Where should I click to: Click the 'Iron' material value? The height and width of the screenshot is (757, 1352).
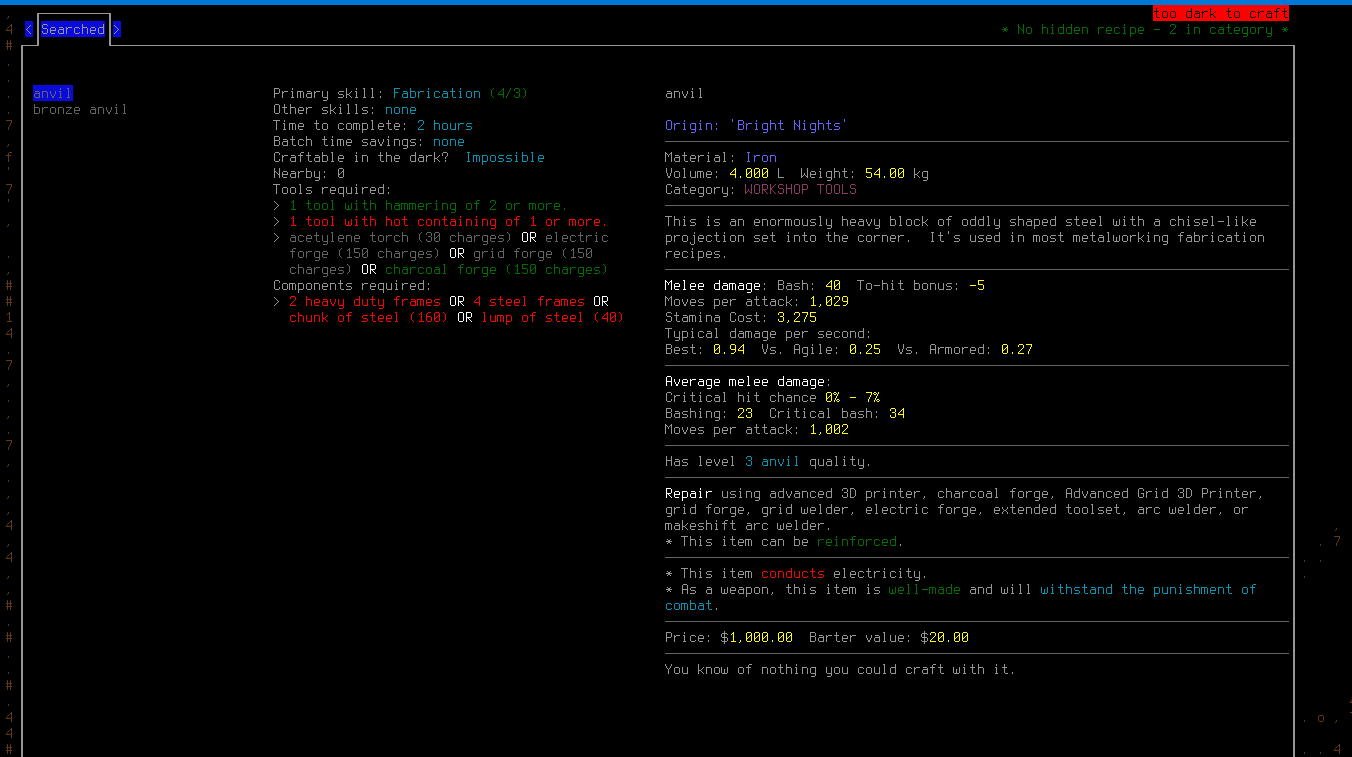[761, 158]
